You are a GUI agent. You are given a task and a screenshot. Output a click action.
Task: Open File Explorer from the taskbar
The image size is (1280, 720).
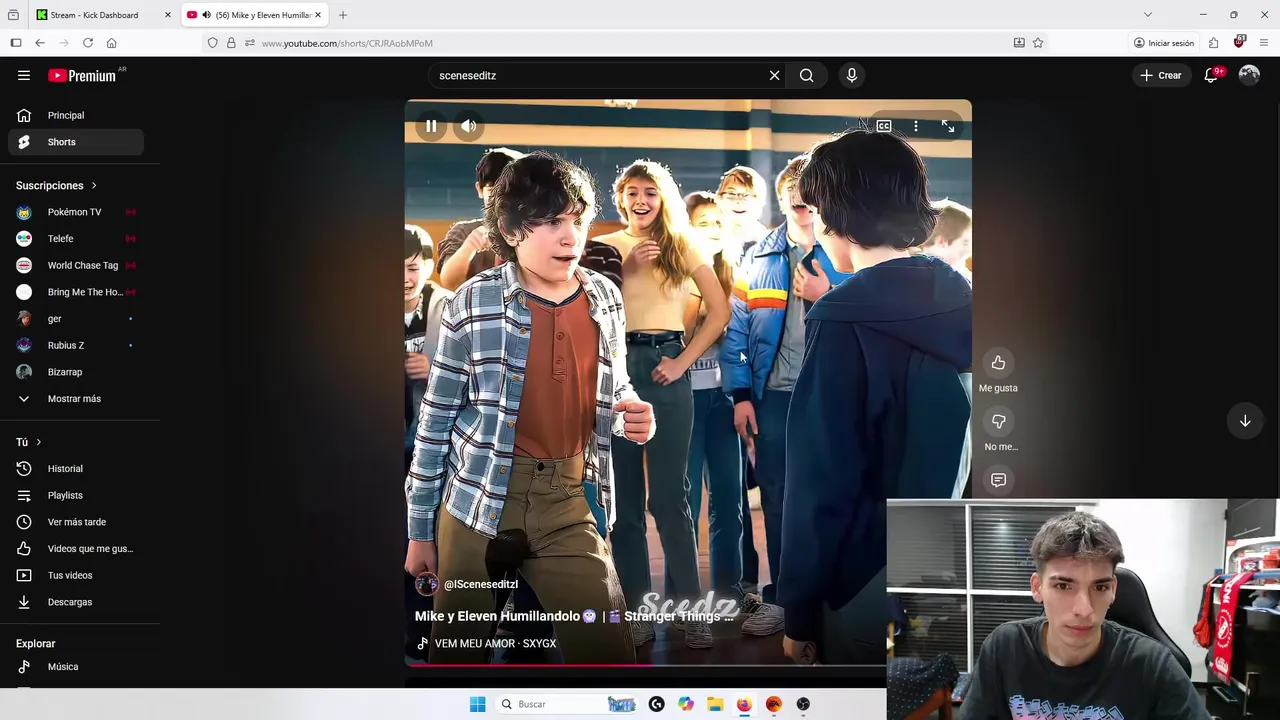click(x=715, y=704)
